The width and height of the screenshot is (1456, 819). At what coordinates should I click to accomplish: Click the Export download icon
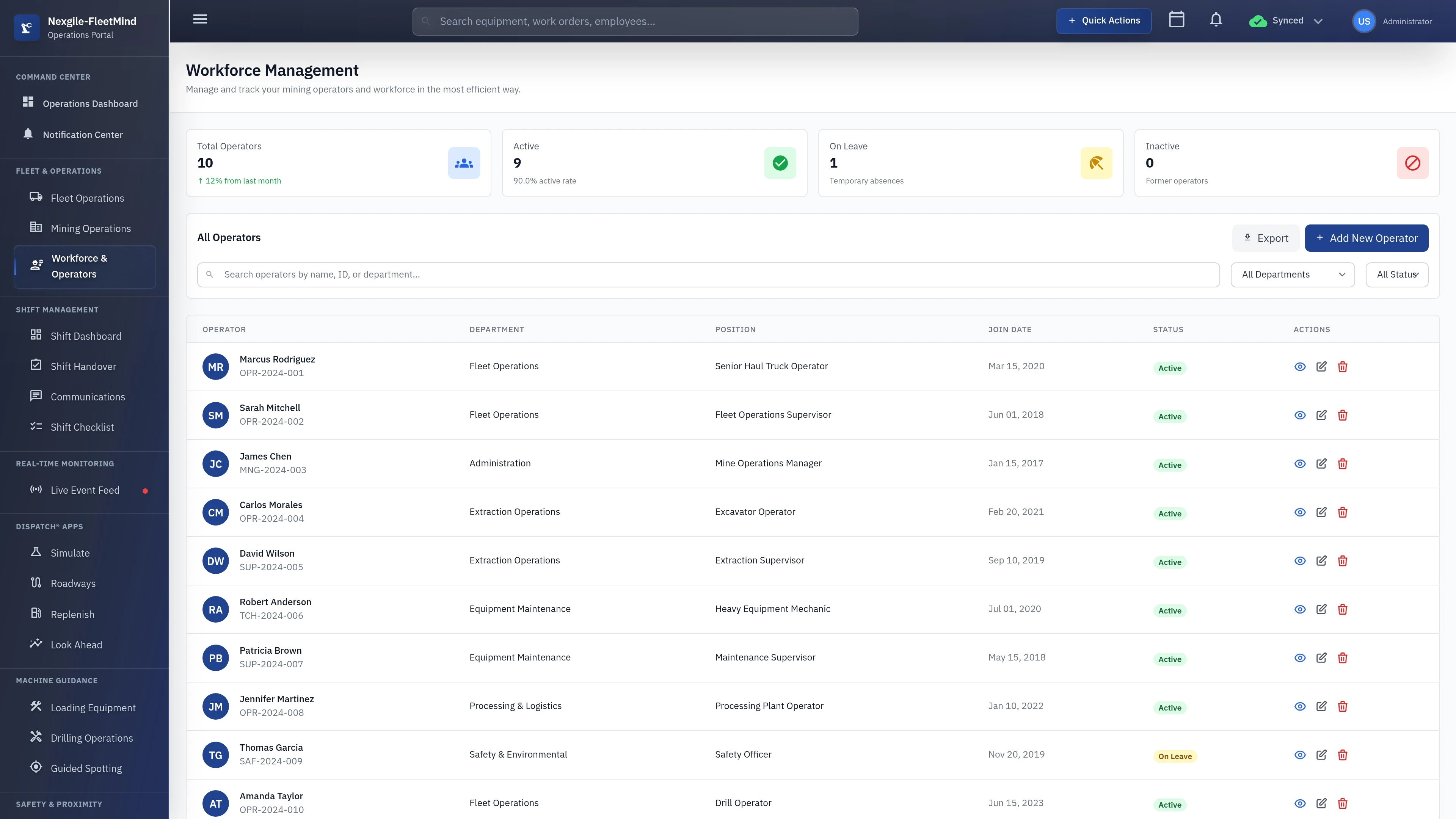point(1247,237)
